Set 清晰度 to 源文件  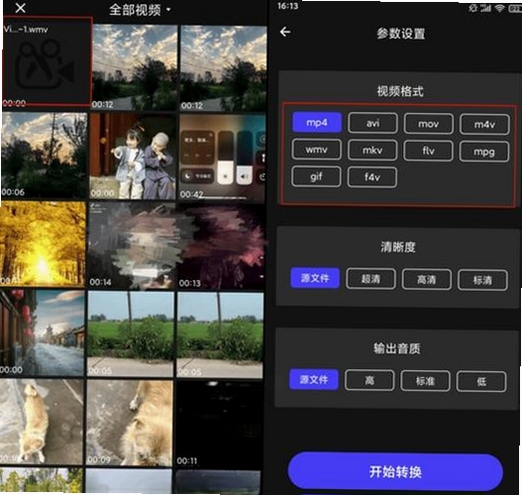click(315, 278)
